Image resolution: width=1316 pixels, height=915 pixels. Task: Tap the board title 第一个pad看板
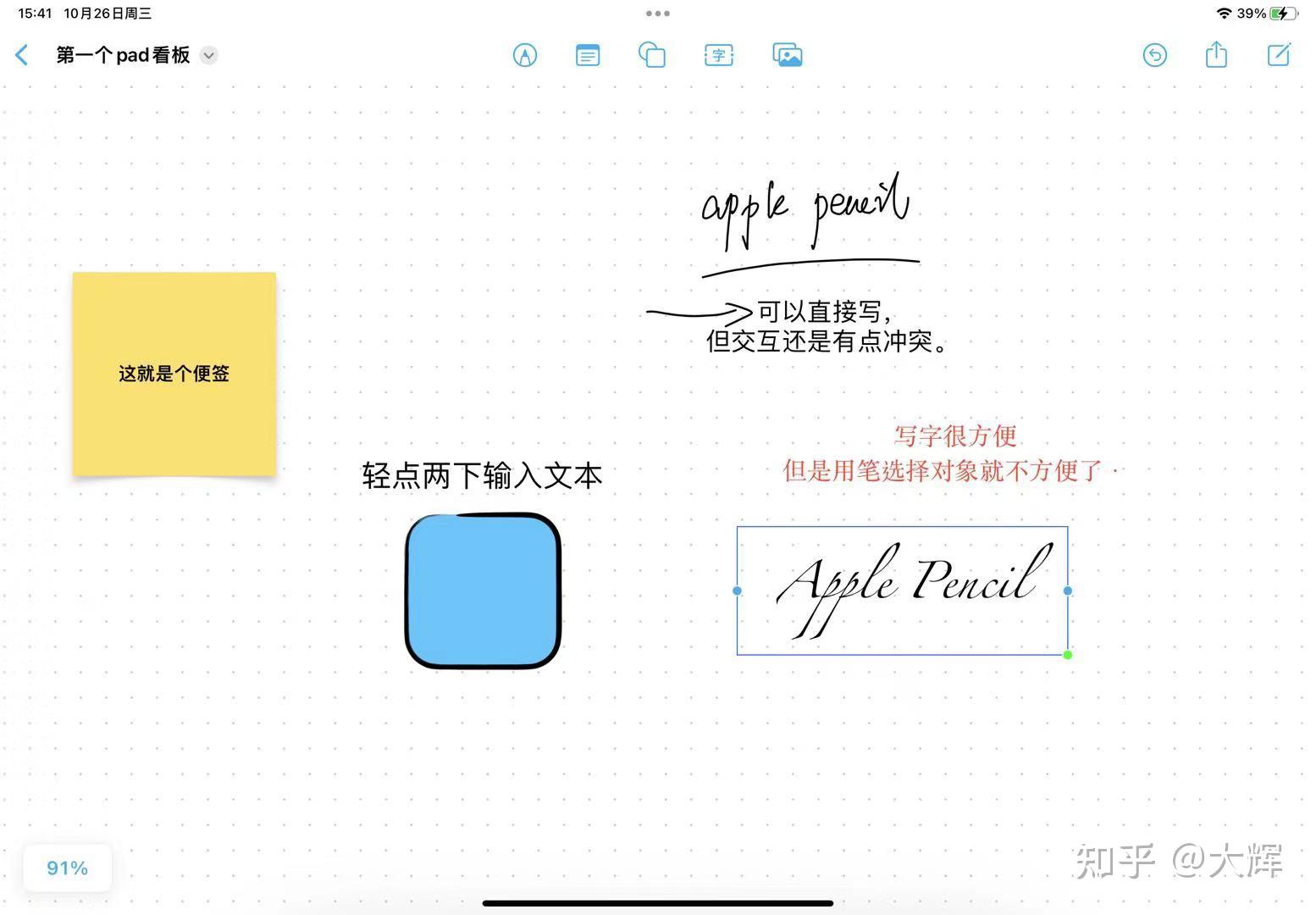pyautogui.click(x=123, y=55)
